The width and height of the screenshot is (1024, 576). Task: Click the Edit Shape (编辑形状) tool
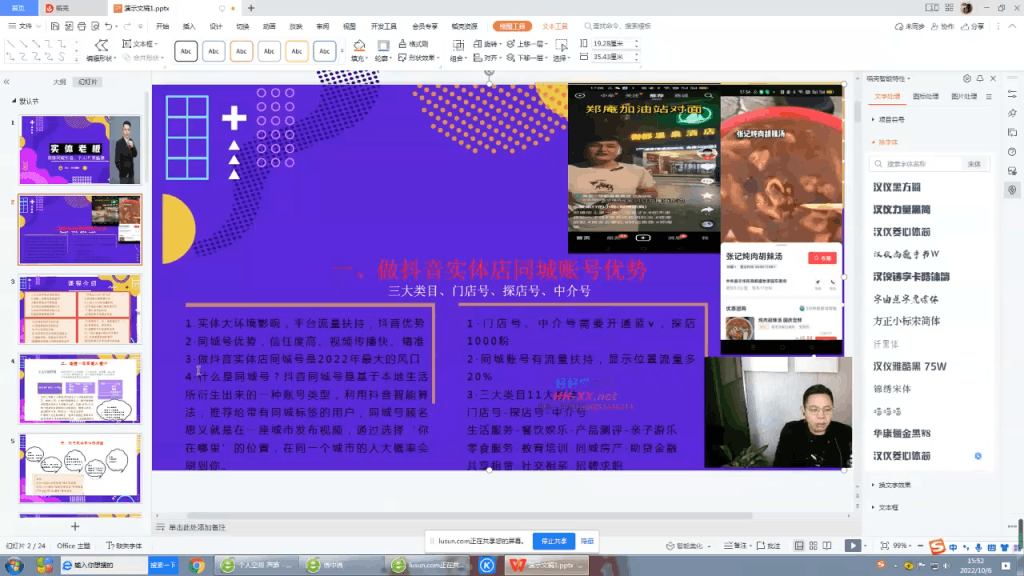coord(101,50)
